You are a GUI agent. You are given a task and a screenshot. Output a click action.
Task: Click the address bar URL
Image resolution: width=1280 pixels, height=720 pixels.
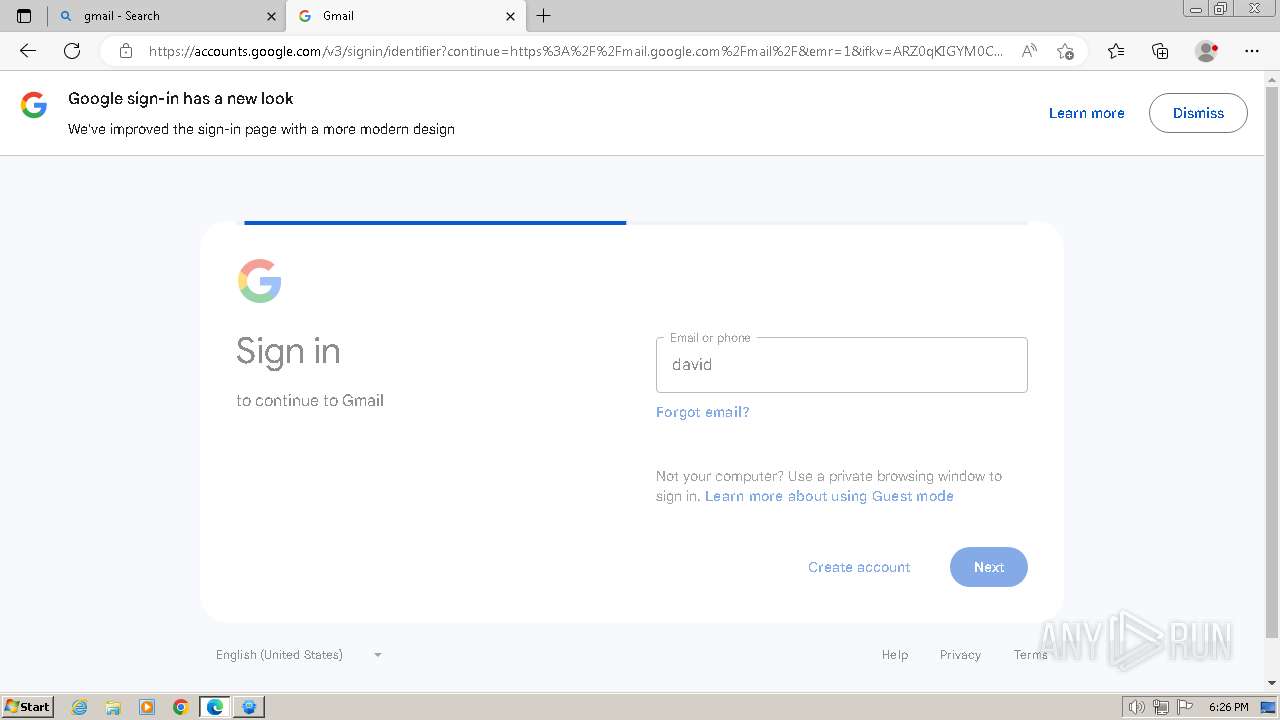tap(575, 51)
